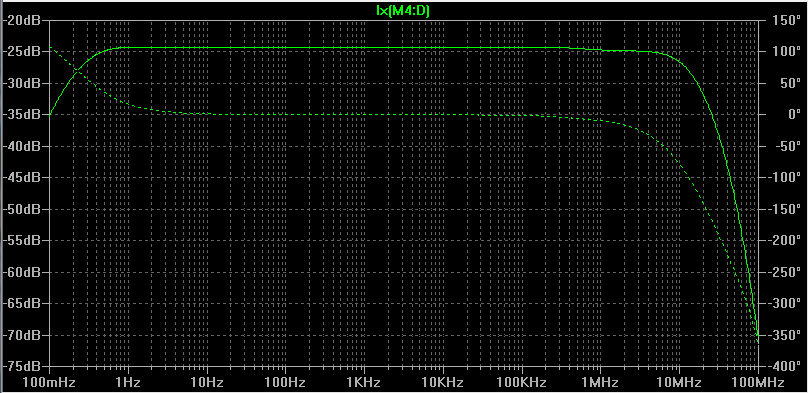808x393 pixels.
Task: Click the 1KHz frequency axis label
Action: click(x=364, y=383)
